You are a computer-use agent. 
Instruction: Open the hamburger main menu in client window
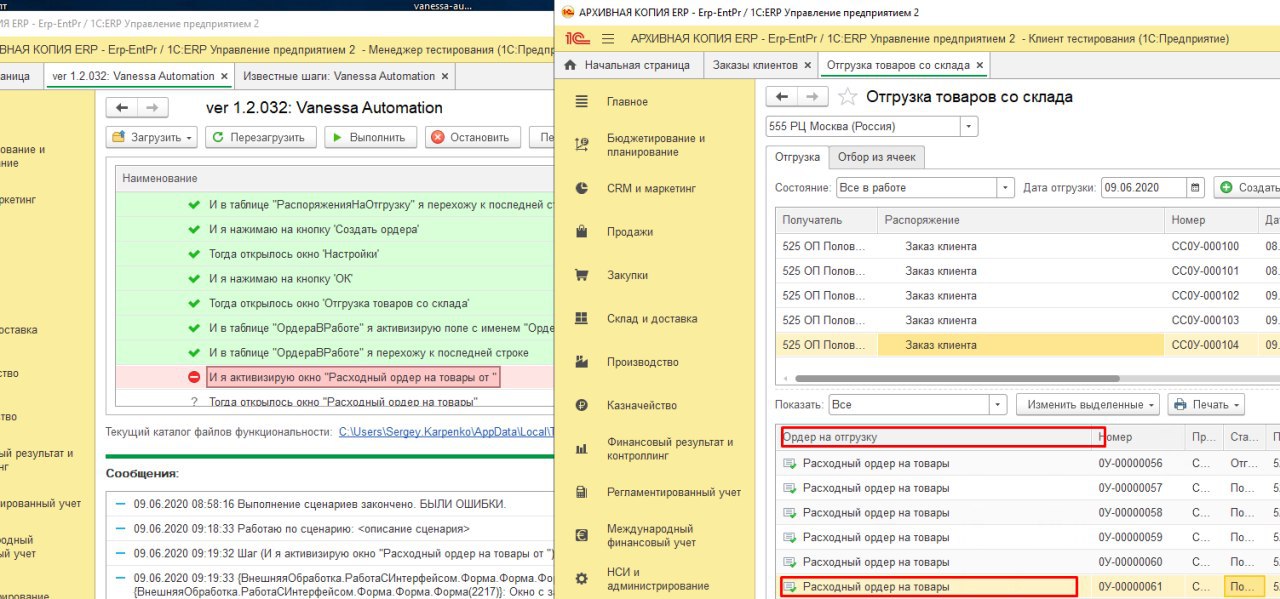point(608,39)
